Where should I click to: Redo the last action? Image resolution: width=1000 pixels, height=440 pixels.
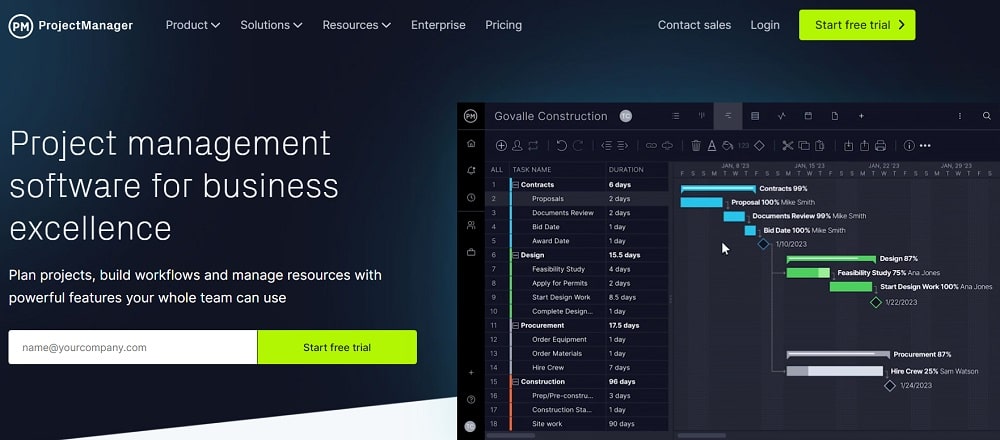tap(578, 145)
